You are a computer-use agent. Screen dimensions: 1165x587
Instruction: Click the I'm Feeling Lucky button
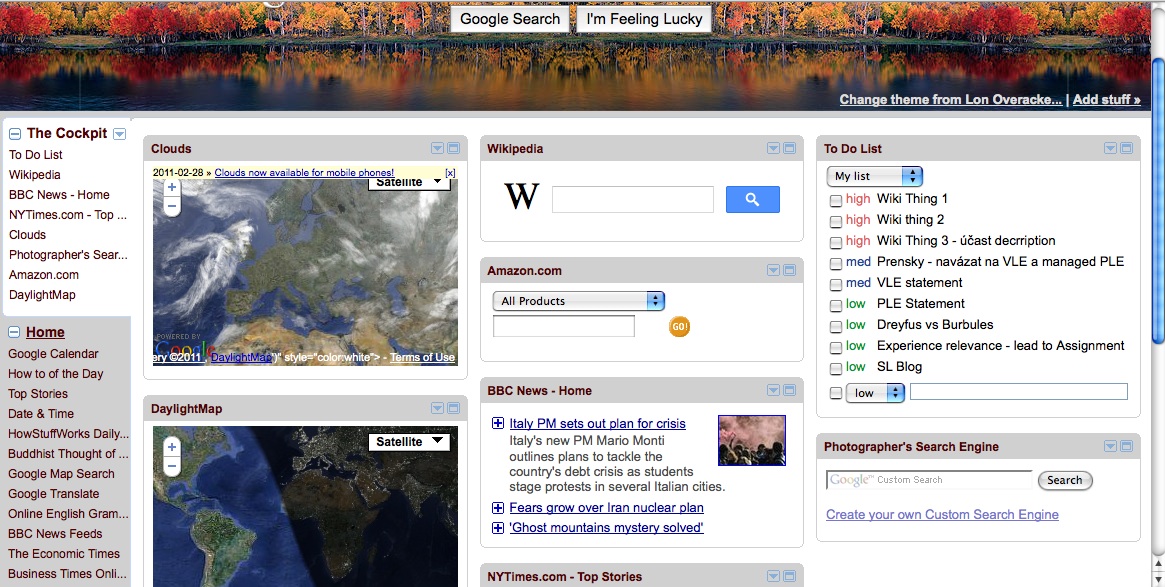click(x=644, y=19)
